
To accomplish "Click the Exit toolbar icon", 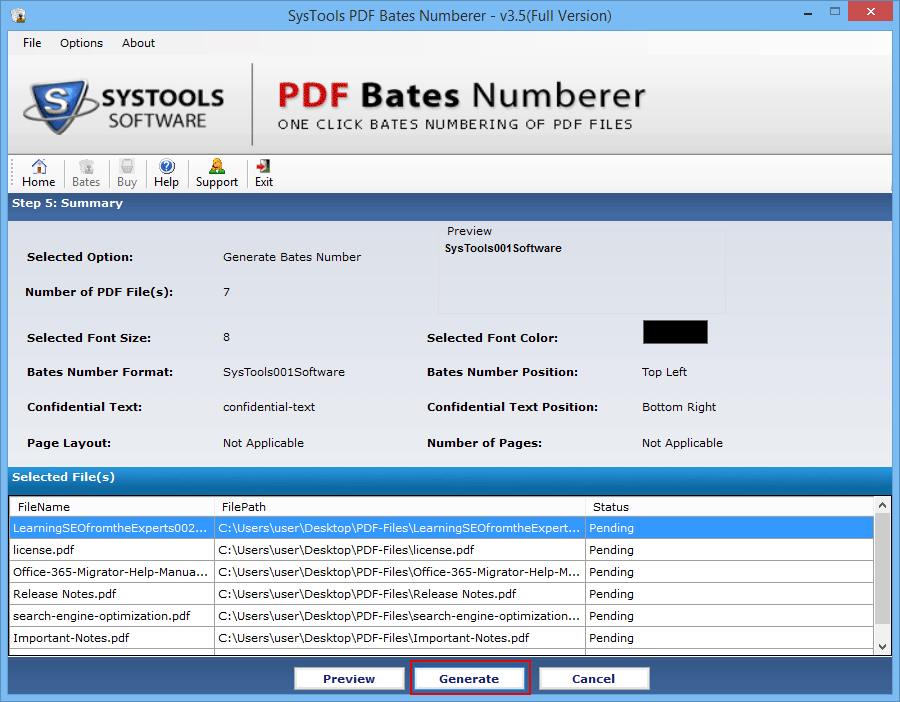I will point(263,173).
